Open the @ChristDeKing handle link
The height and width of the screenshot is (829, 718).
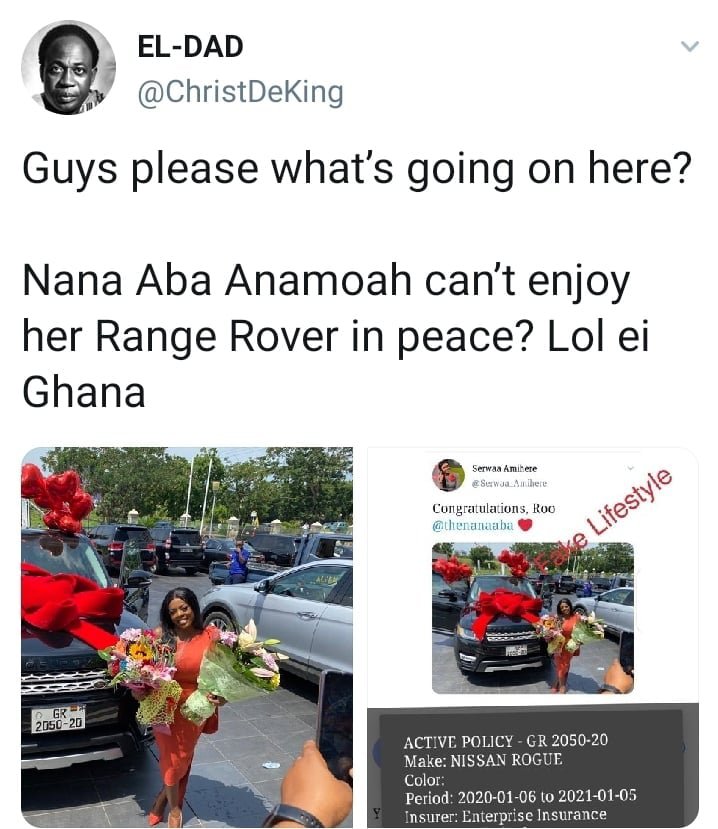[241, 92]
